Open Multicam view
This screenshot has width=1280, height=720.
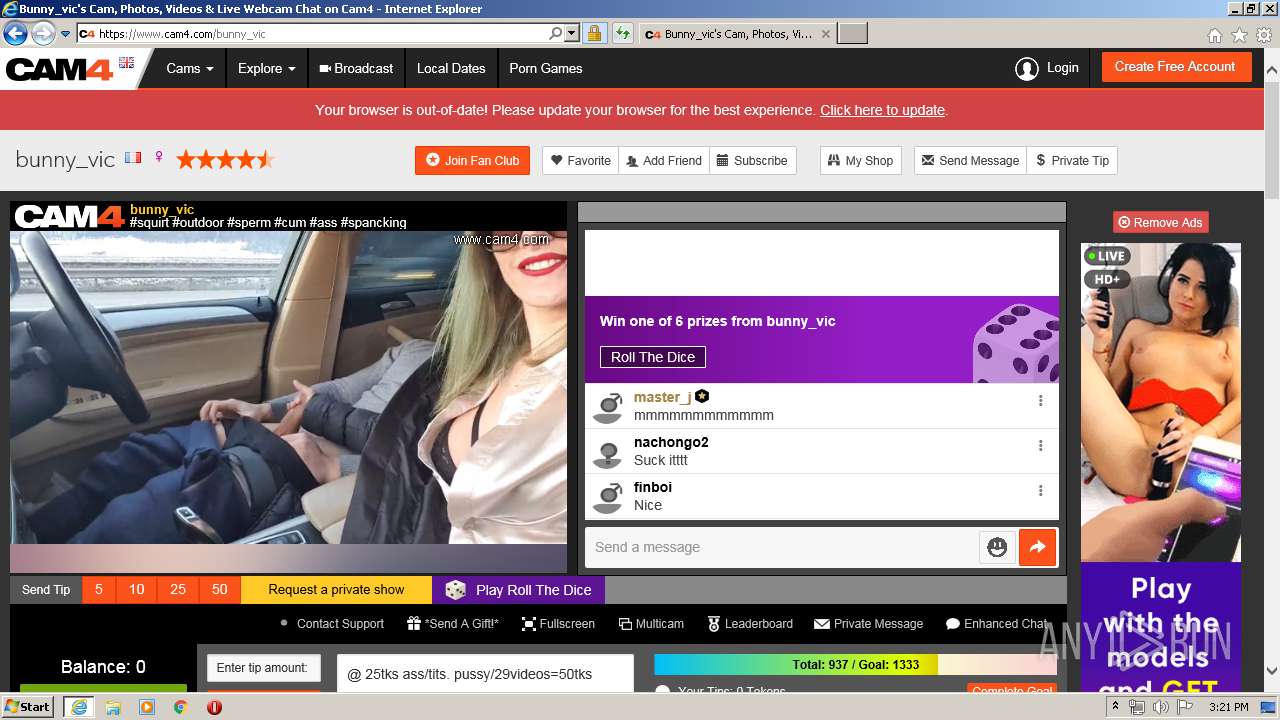pos(651,623)
